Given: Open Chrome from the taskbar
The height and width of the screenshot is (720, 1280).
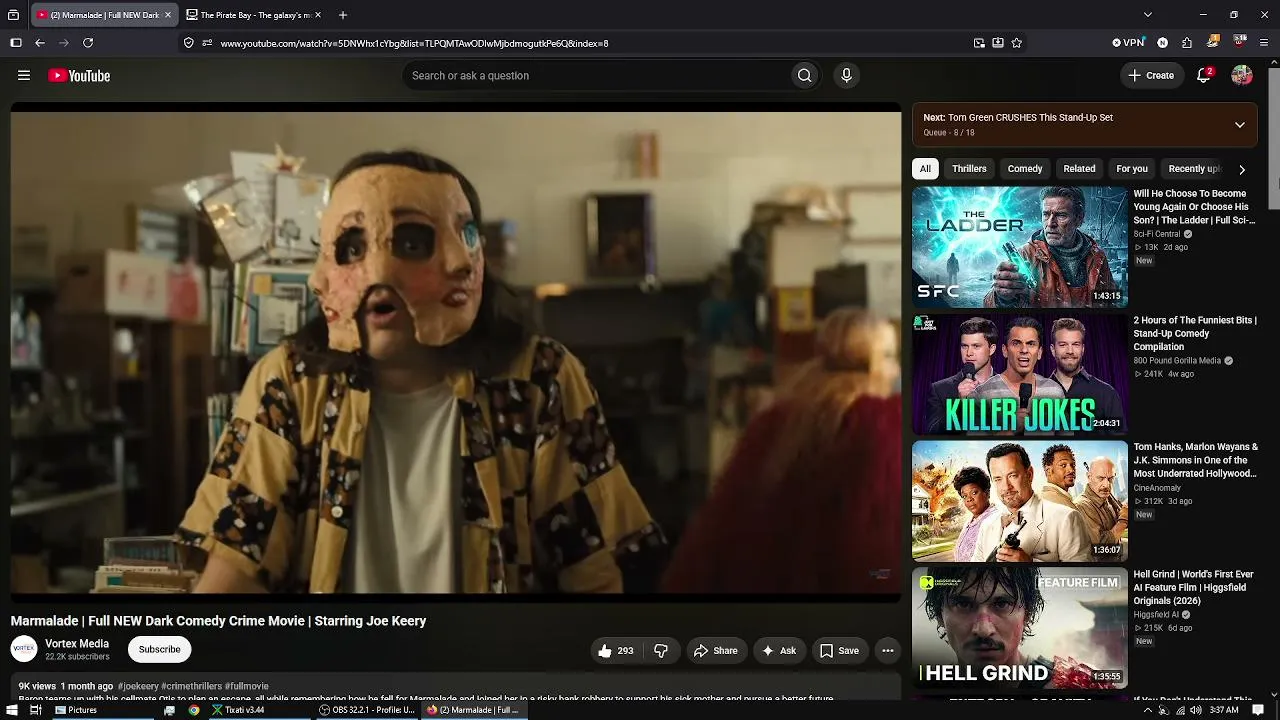Looking at the screenshot, I should [194, 710].
